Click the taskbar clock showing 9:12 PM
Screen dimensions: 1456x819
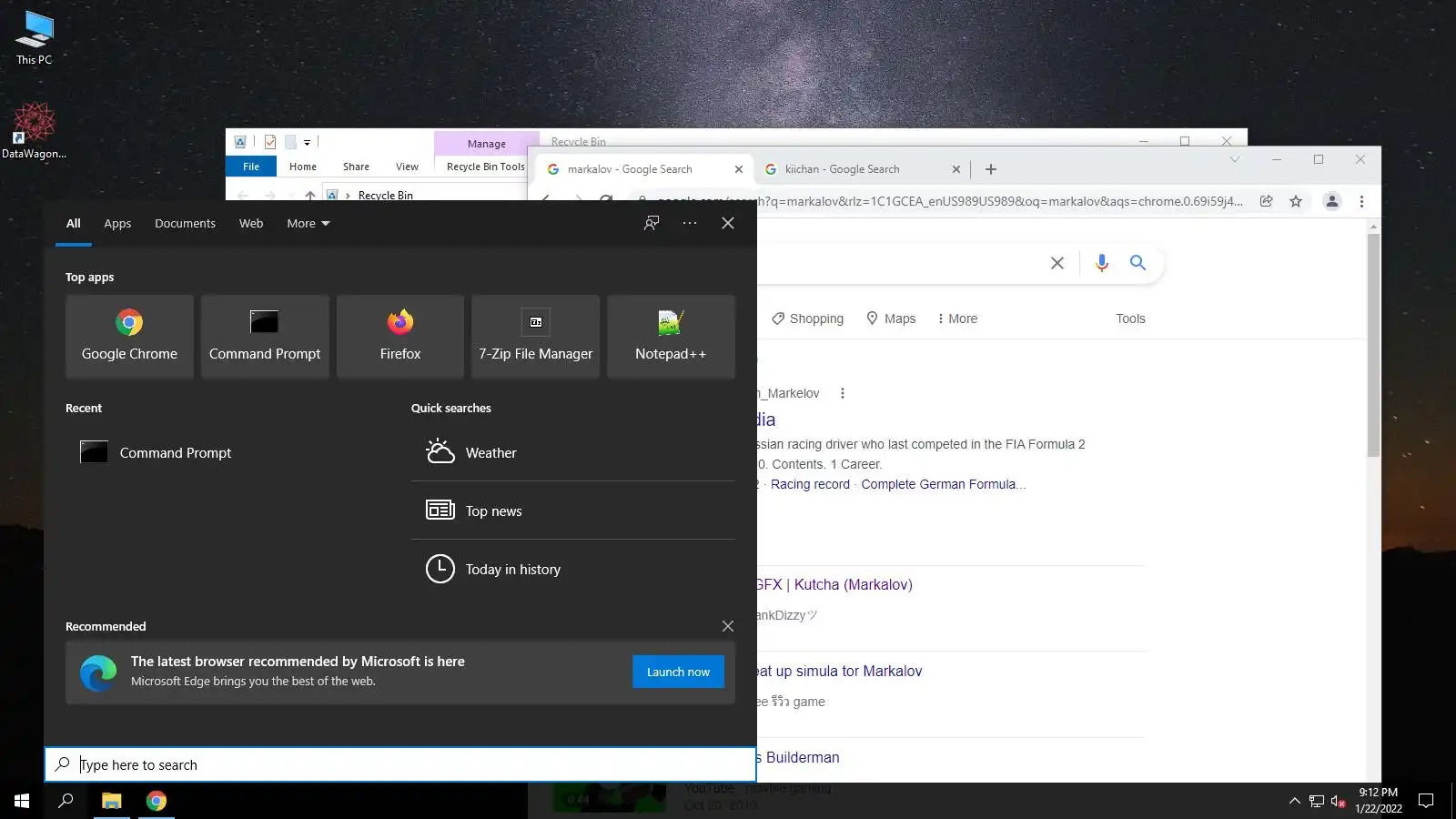tap(1378, 801)
